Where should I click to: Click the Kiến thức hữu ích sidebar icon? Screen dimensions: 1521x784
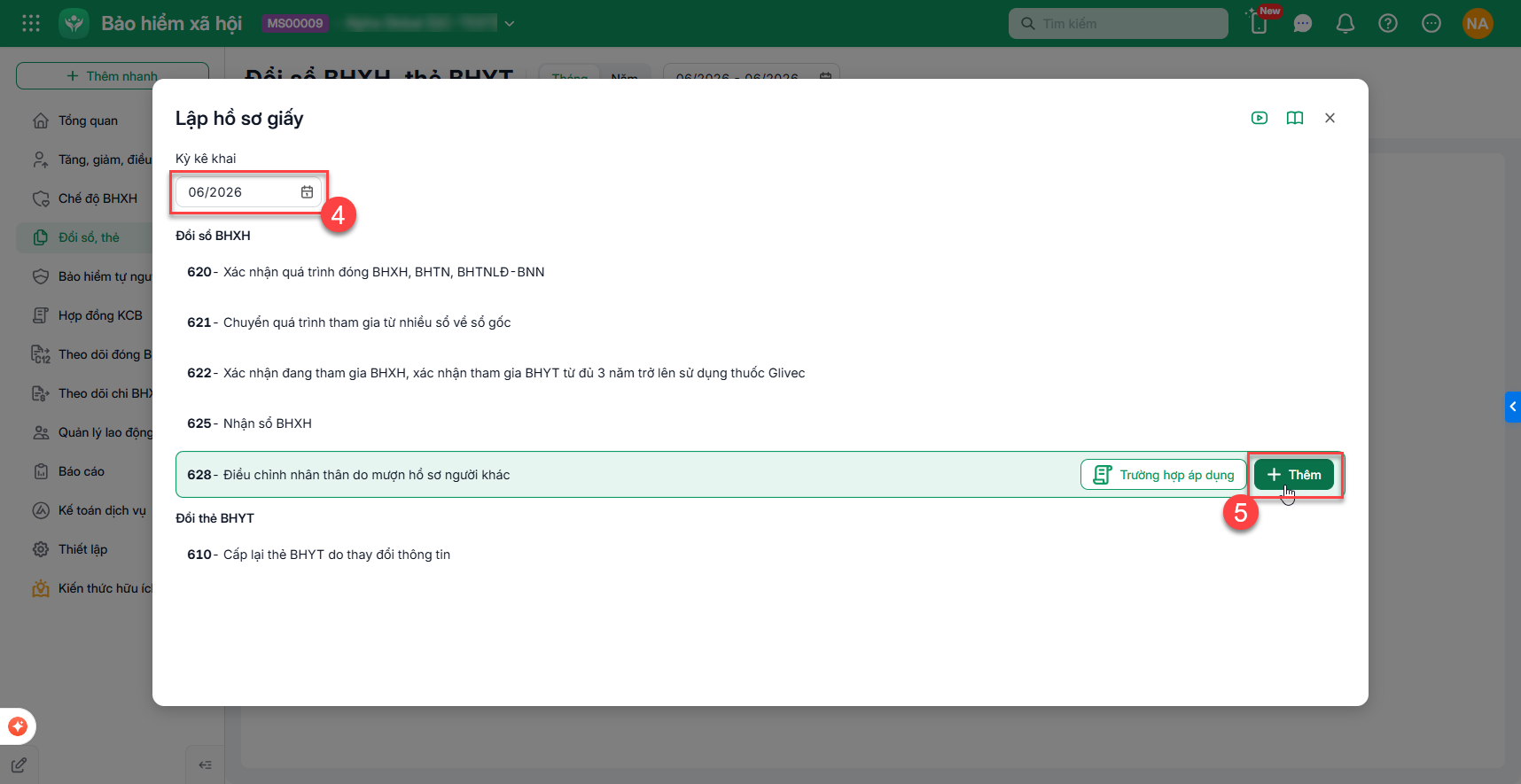[x=41, y=588]
